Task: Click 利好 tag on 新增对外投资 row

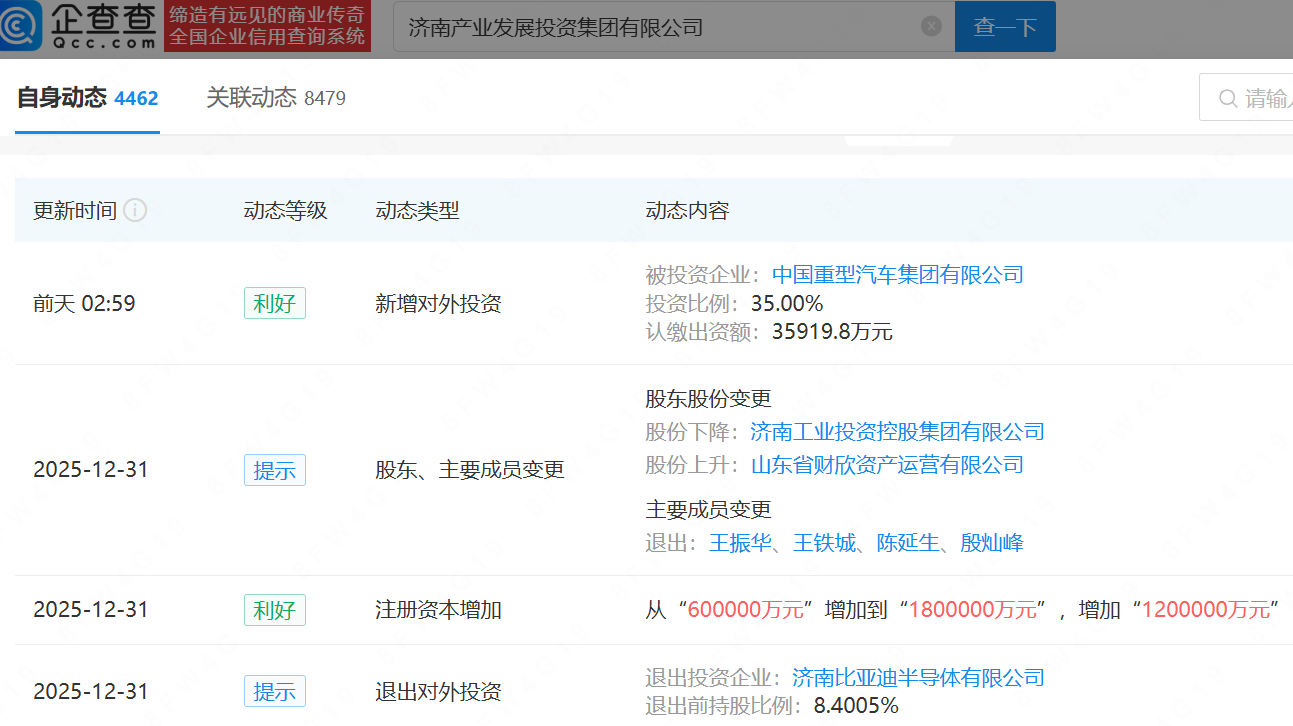Action: pyautogui.click(x=274, y=304)
